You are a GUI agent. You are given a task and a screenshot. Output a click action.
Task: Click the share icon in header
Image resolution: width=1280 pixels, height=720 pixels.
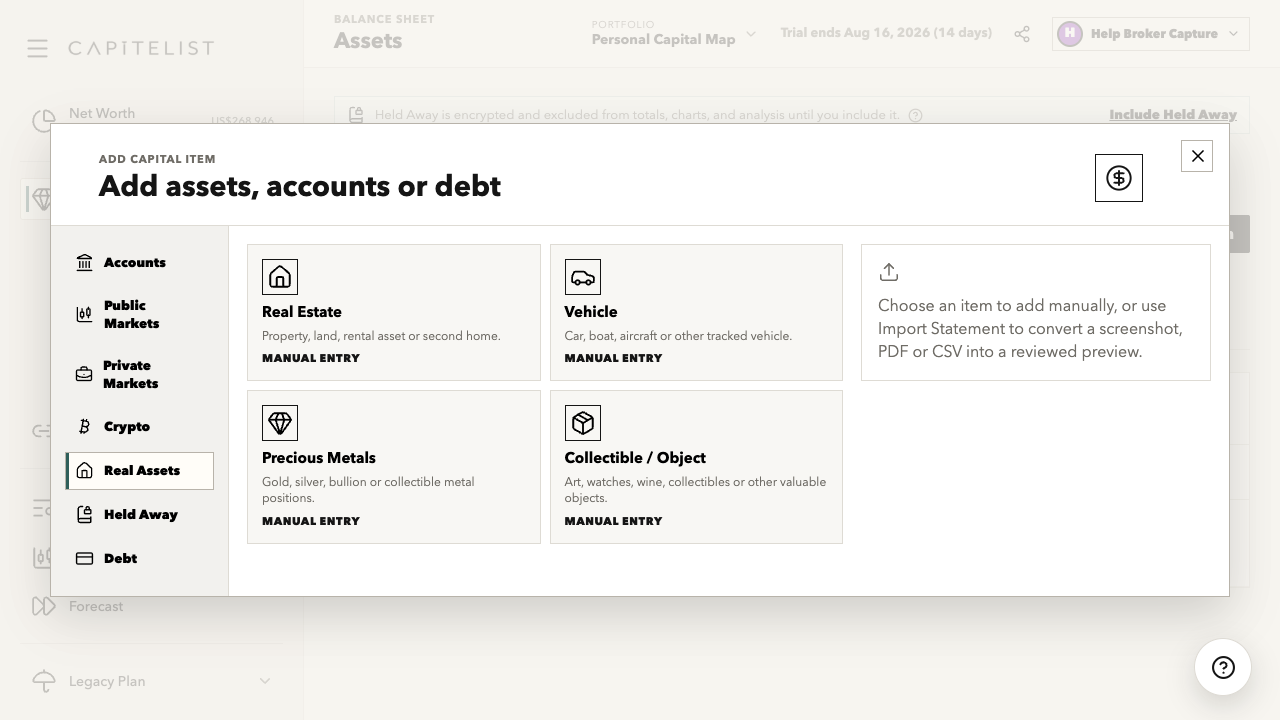(1022, 34)
